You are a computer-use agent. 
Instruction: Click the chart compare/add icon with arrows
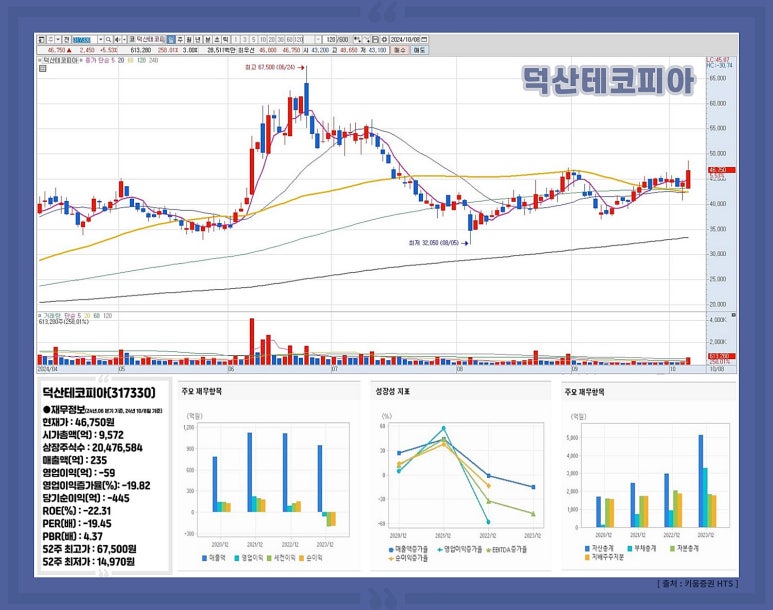[357, 39]
